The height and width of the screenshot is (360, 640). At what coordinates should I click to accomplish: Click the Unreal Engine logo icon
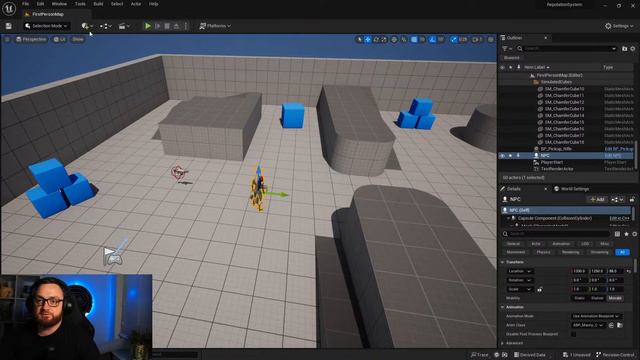click(x=9, y=8)
